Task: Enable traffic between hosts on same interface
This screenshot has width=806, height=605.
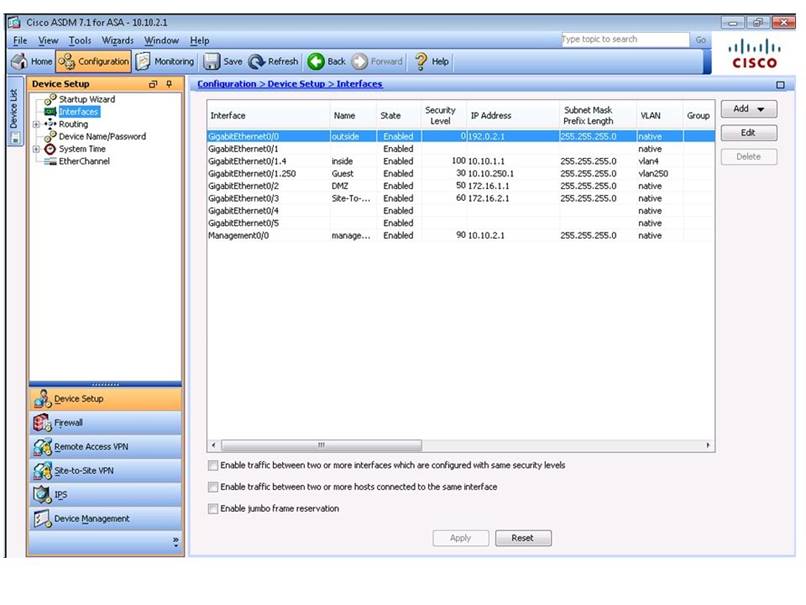Action: (212, 487)
